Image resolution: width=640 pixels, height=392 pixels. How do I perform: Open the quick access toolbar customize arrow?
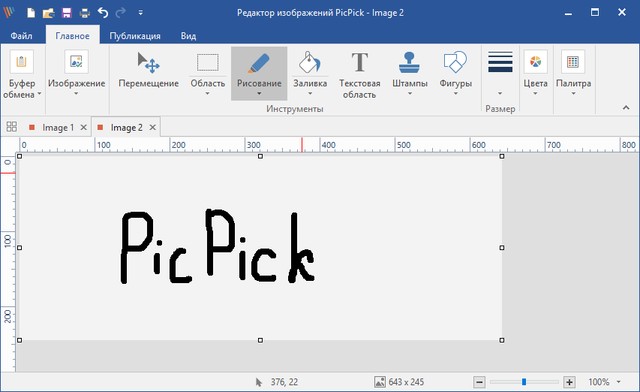tap(140, 13)
